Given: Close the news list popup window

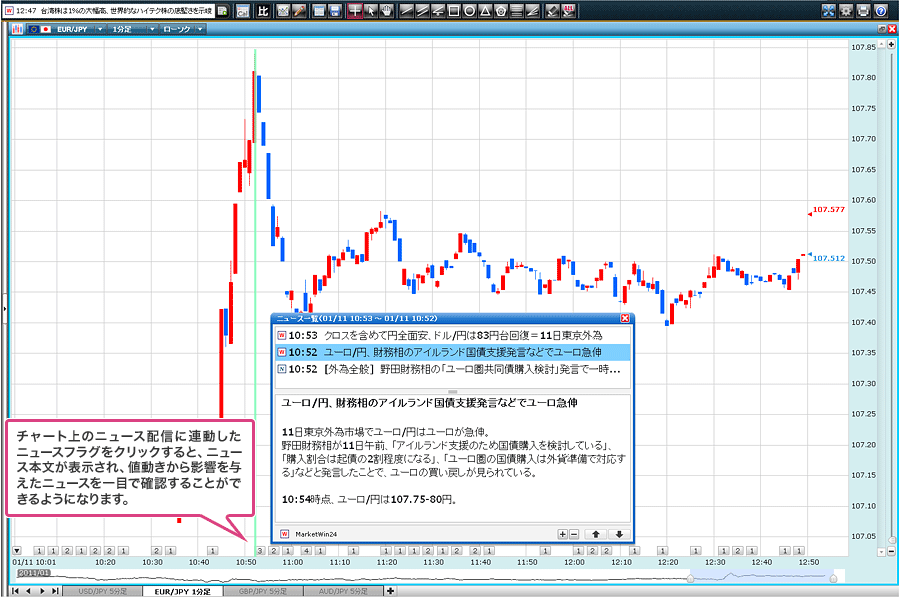Looking at the screenshot, I should click(x=625, y=318).
